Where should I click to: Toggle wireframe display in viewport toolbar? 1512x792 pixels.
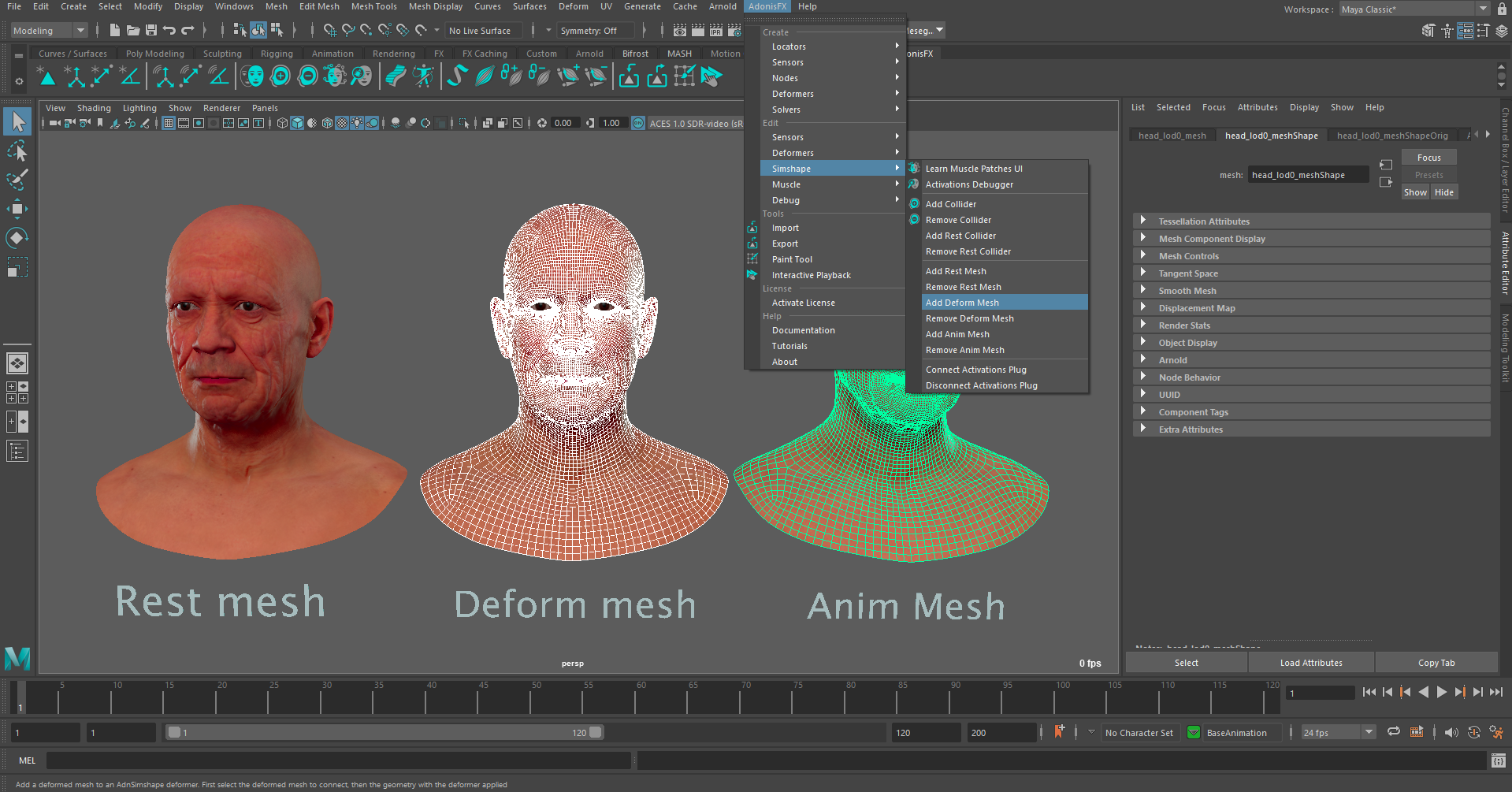[x=282, y=123]
